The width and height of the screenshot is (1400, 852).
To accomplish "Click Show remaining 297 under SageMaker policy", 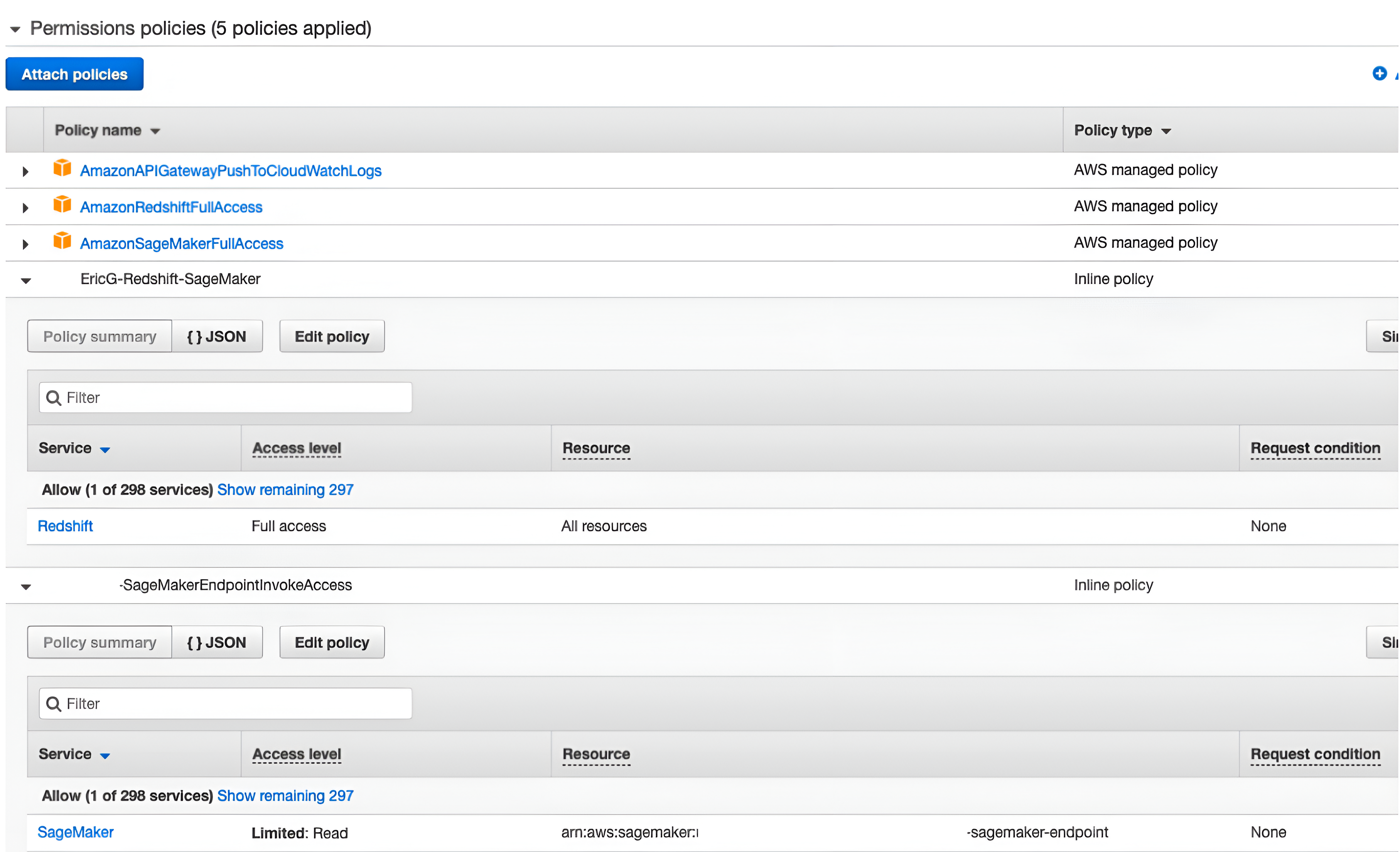I will pyautogui.click(x=285, y=796).
